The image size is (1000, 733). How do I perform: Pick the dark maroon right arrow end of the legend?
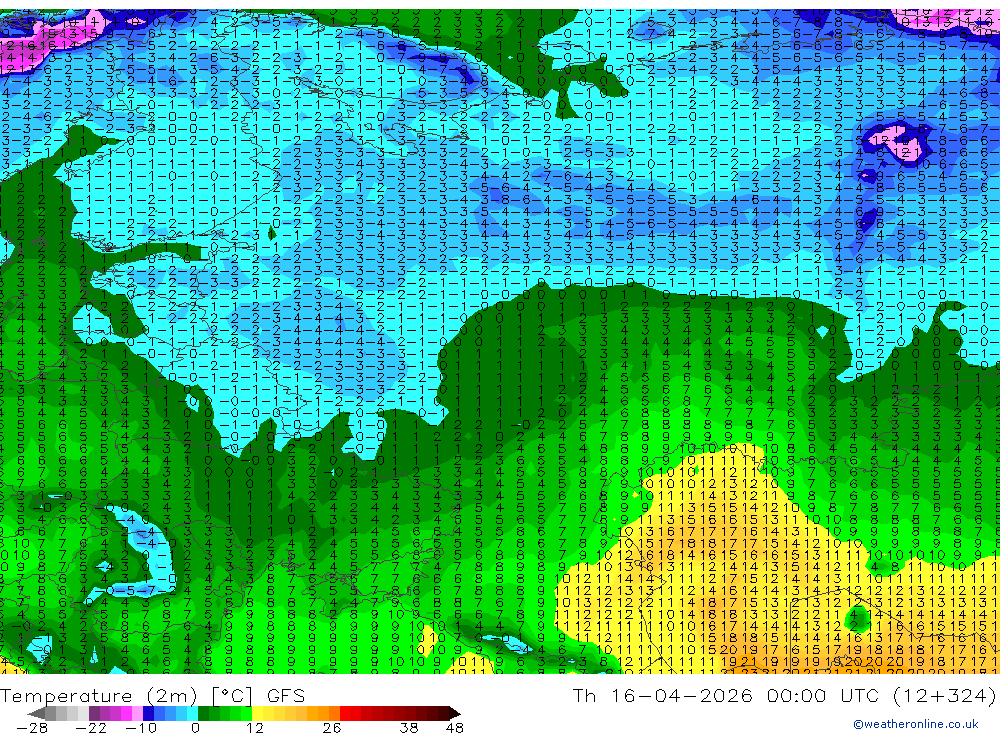point(455,714)
